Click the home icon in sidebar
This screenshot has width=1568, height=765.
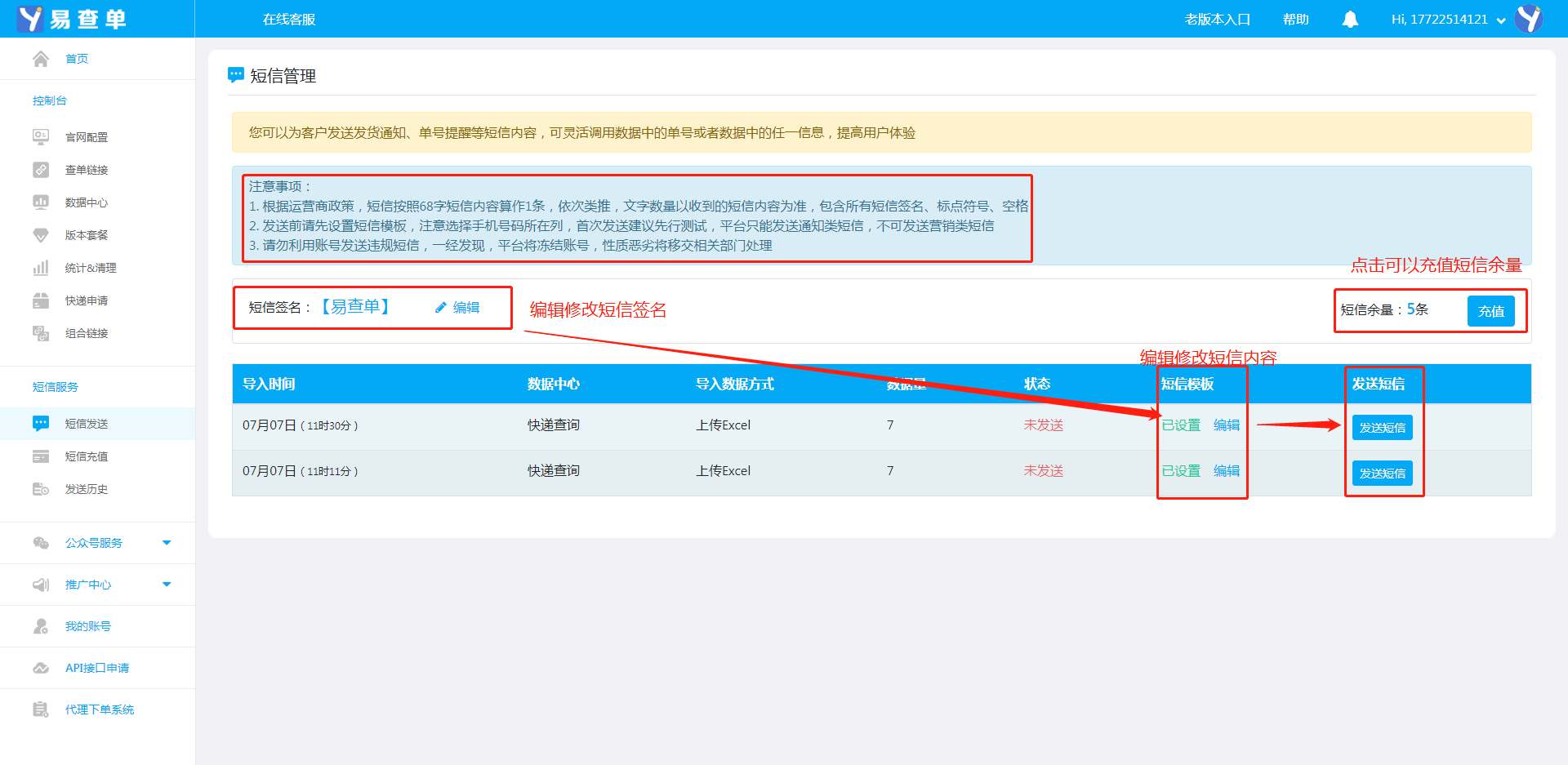pos(41,59)
